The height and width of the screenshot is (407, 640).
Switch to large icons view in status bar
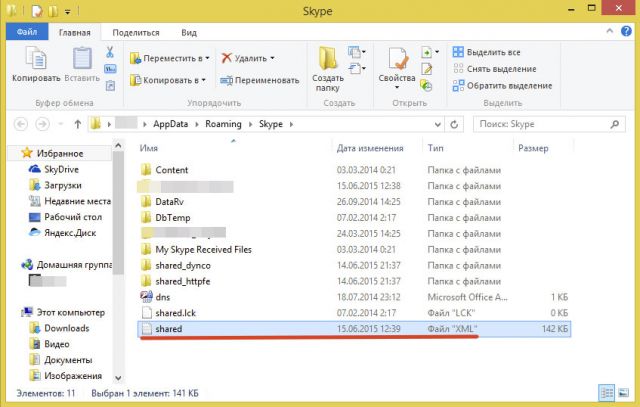[623, 393]
